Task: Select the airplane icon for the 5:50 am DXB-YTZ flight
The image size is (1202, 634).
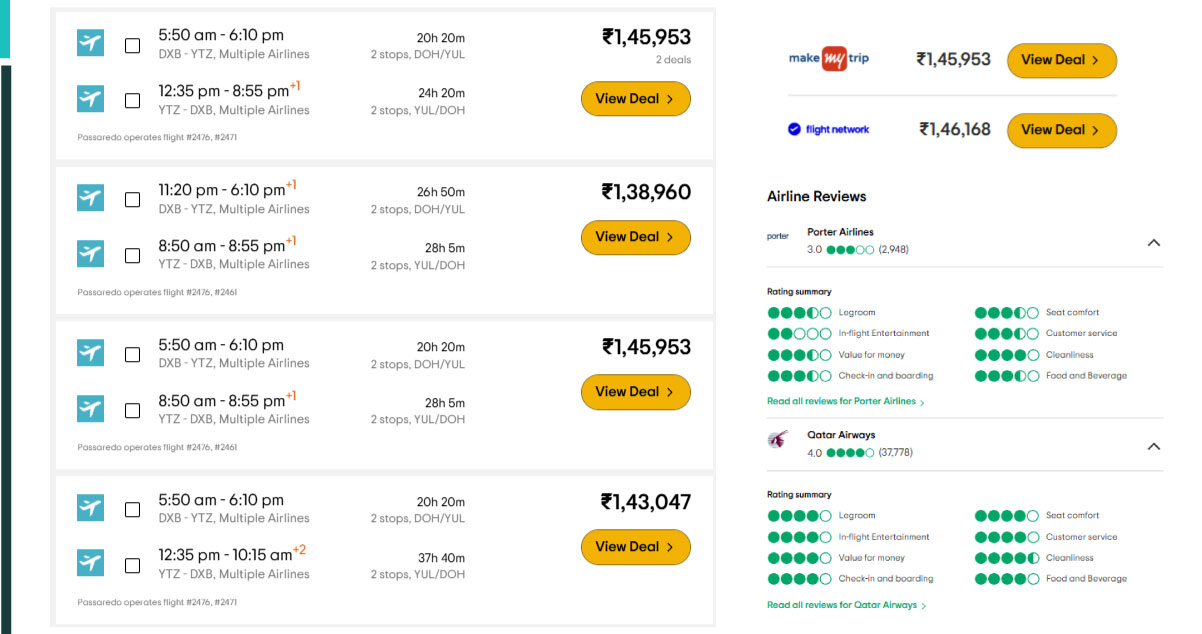Action: pyautogui.click(x=90, y=43)
